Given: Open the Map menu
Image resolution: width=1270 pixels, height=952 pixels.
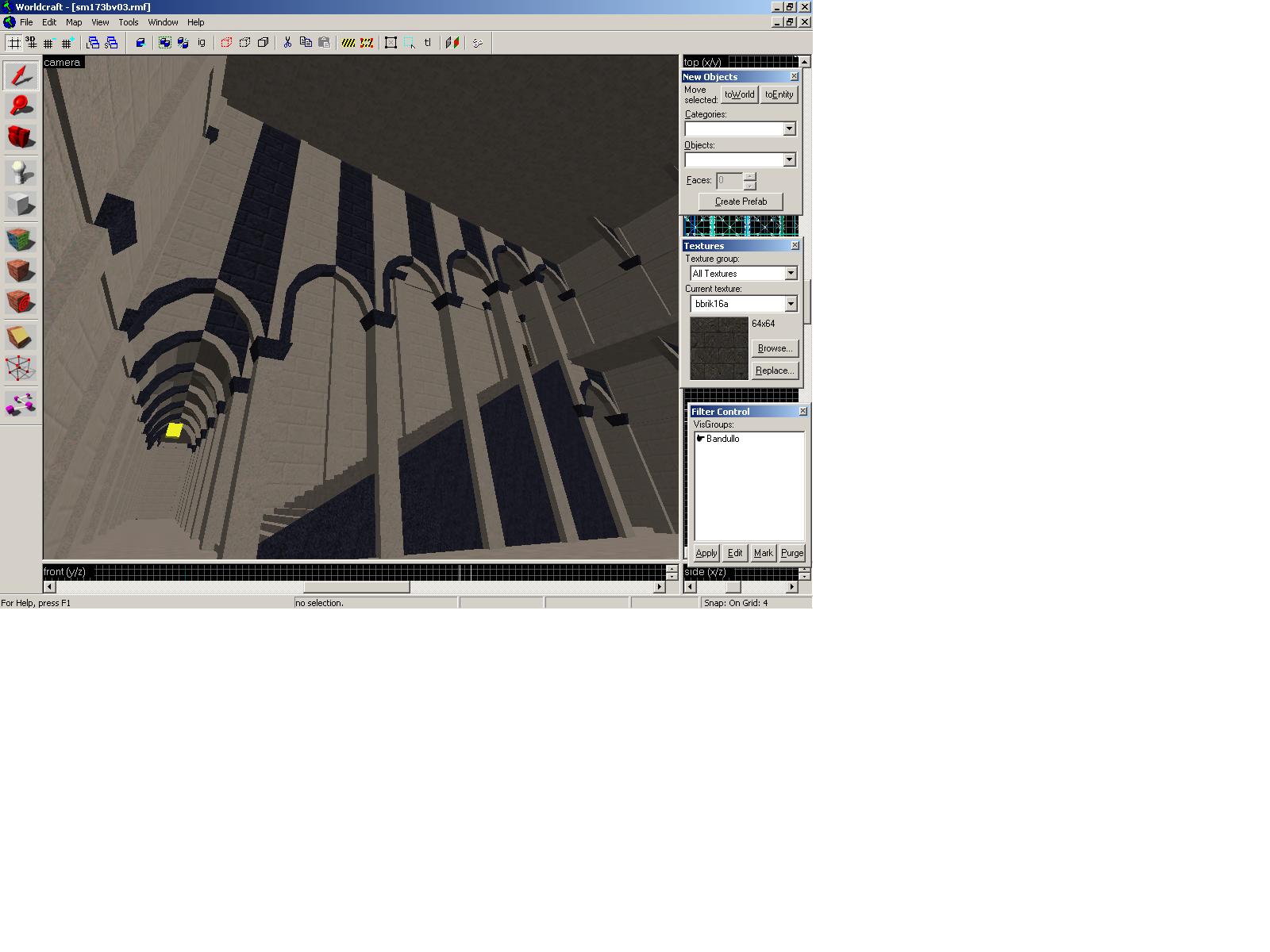Looking at the screenshot, I should (x=74, y=22).
